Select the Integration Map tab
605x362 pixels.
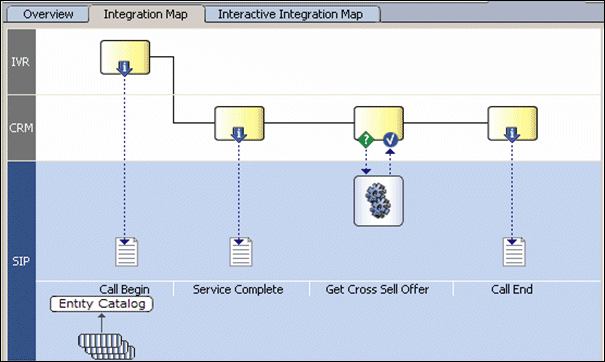tap(146, 15)
